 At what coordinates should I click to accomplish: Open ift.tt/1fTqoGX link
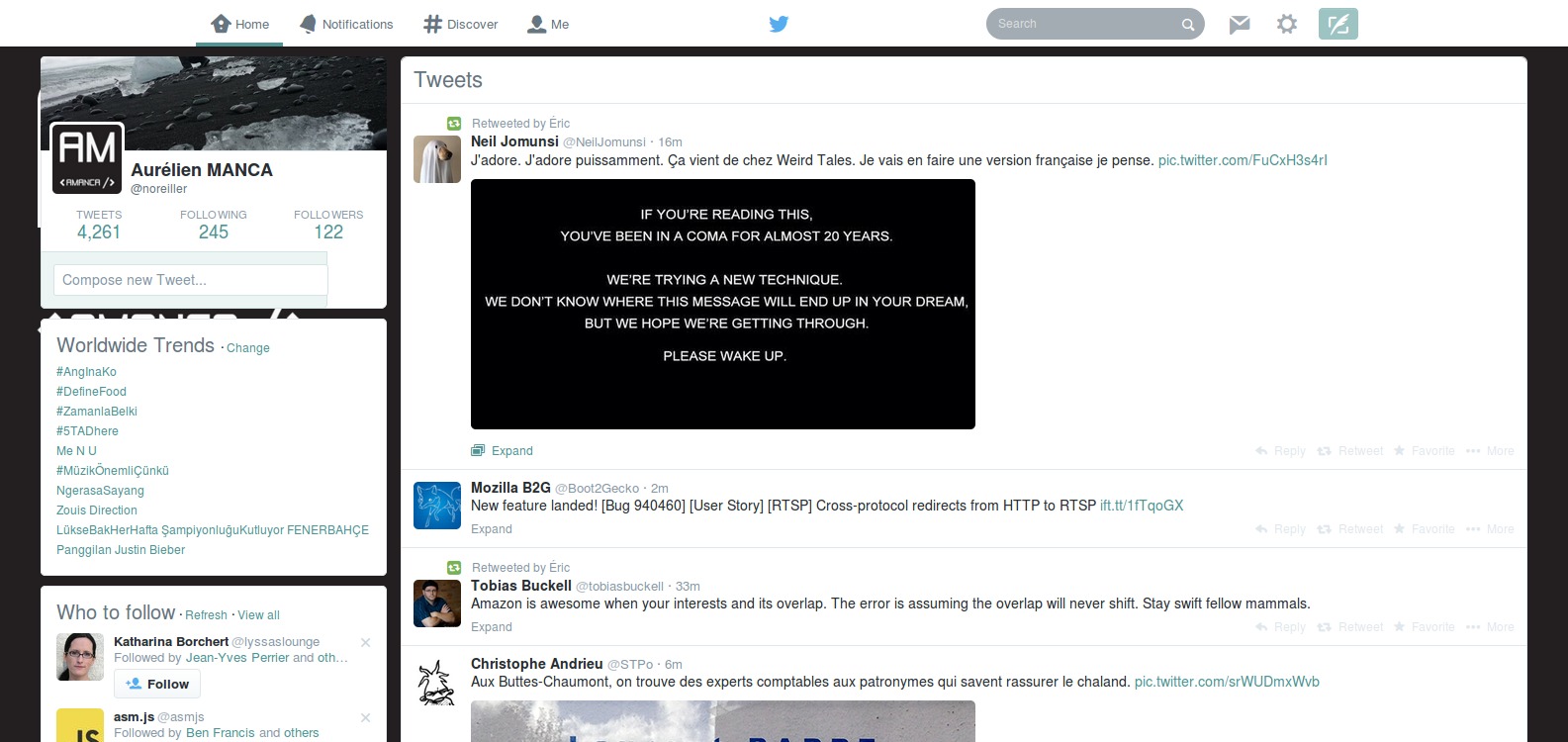pos(1142,506)
